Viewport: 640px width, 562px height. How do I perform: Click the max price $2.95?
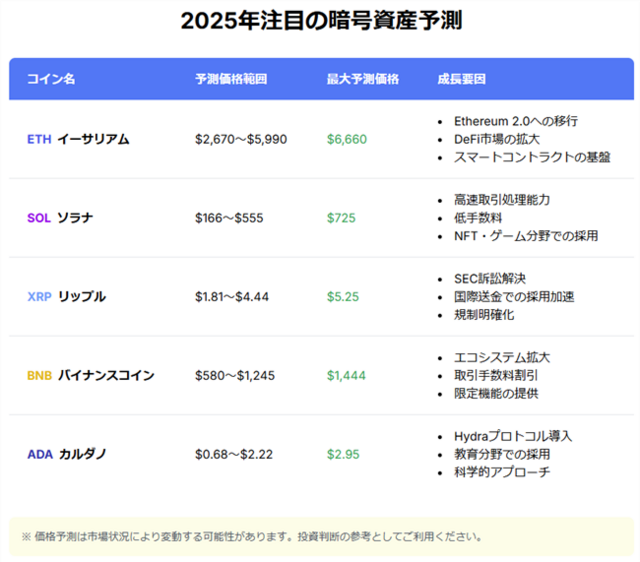pos(343,454)
